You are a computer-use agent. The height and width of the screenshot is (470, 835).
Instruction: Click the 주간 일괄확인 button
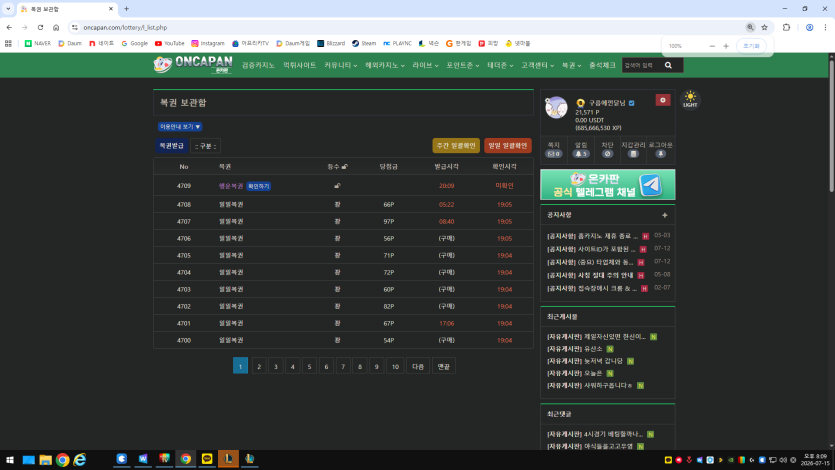(x=456, y=146)
